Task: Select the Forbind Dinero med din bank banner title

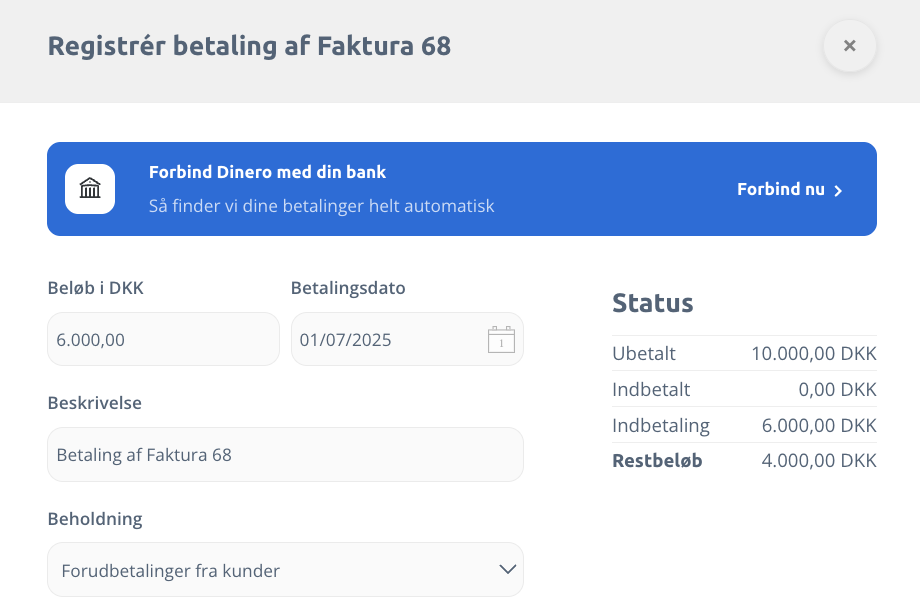Action: click(x=267, y=172)
